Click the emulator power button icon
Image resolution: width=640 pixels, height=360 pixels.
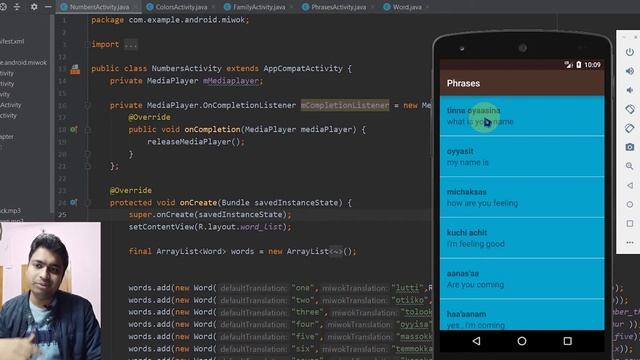(630, 52)
